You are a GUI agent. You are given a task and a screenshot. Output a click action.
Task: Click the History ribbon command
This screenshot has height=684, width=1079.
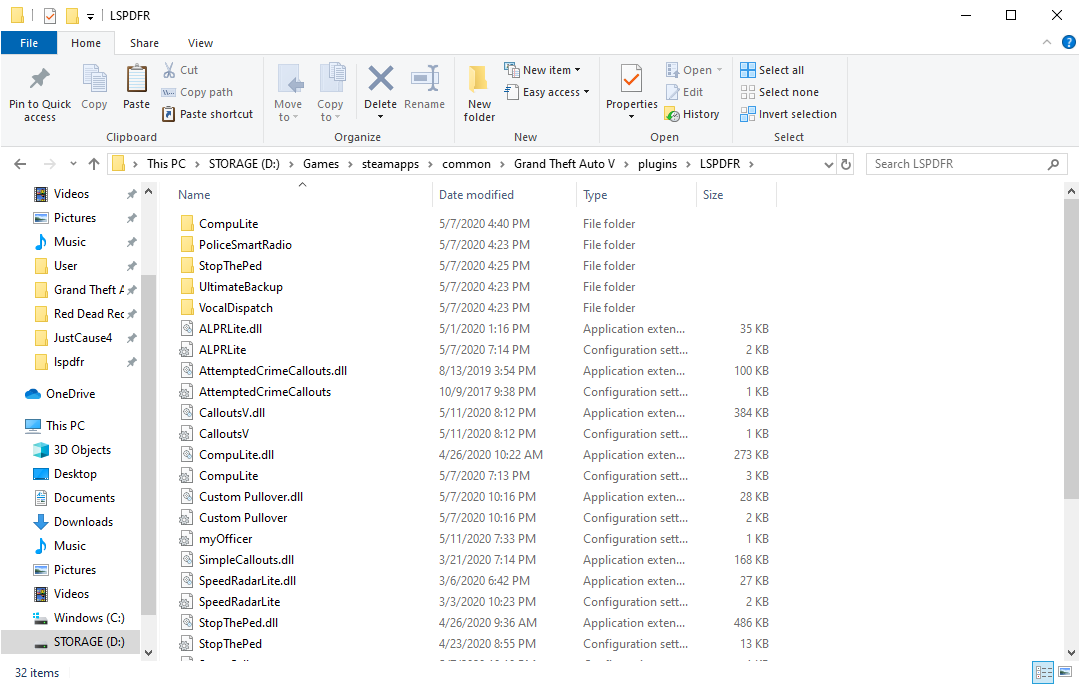point(692,114)
